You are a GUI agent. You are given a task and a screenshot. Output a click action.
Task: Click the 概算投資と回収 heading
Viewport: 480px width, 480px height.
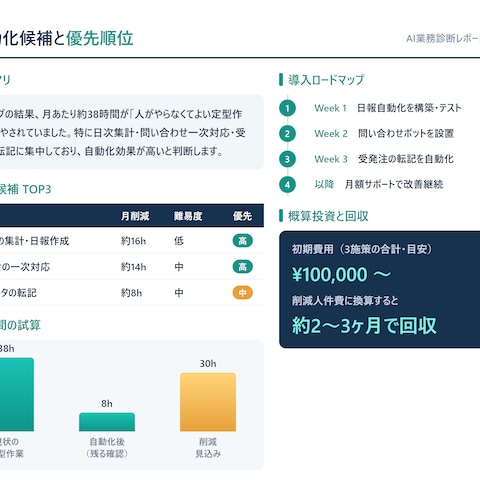click(328, 216)
